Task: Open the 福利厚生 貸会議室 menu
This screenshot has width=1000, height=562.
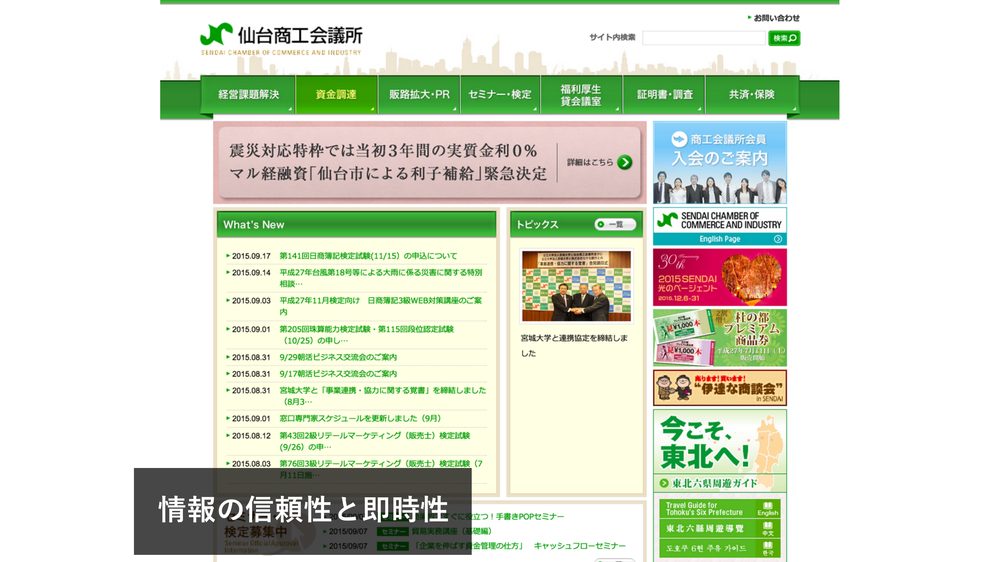Action: 581,94
